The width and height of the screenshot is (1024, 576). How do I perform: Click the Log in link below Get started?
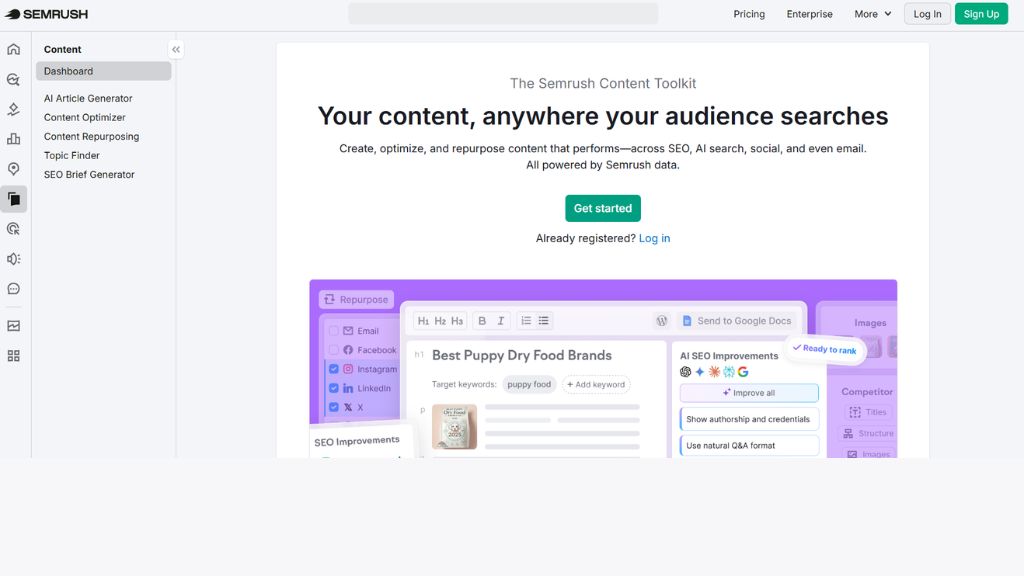654,238
